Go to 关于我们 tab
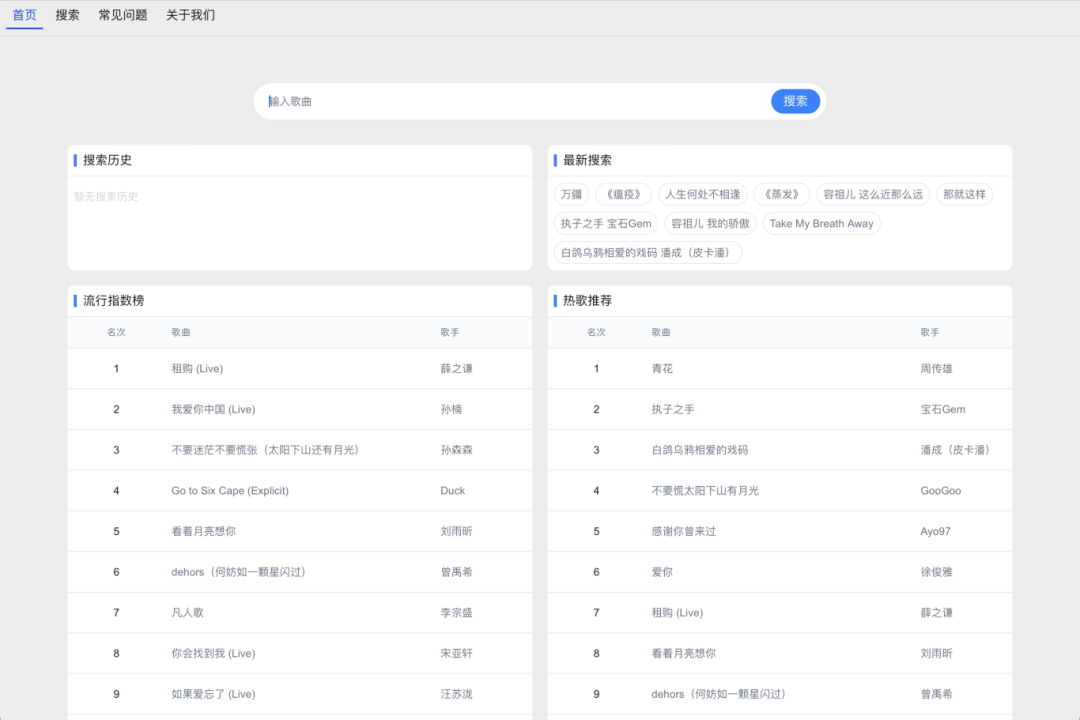The image size is (1080, 720). point(190,15)
